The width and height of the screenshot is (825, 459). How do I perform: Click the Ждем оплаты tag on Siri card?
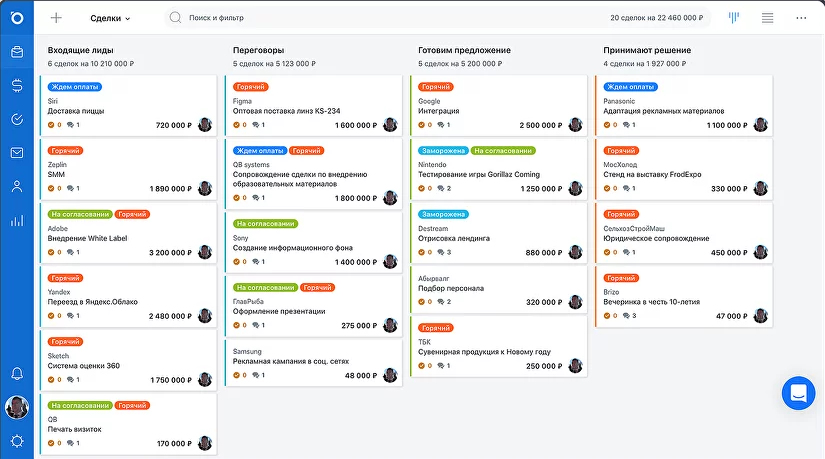coord(75,87)
